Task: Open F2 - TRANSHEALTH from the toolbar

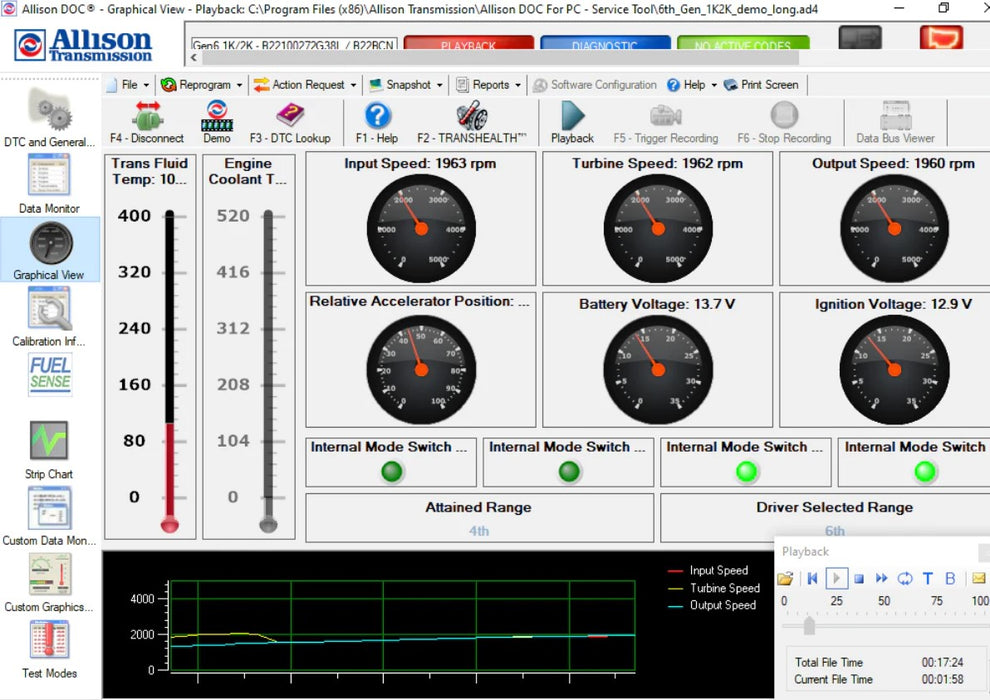Action: 470,120
